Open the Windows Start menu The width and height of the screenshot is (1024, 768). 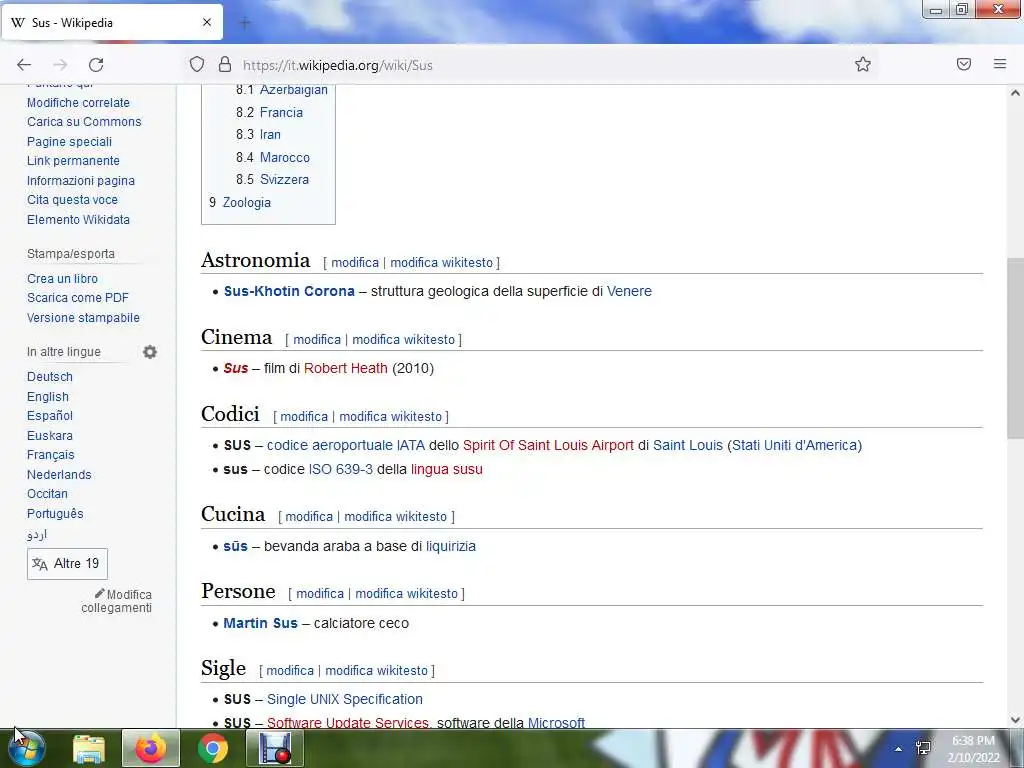[x=26, y=748]
